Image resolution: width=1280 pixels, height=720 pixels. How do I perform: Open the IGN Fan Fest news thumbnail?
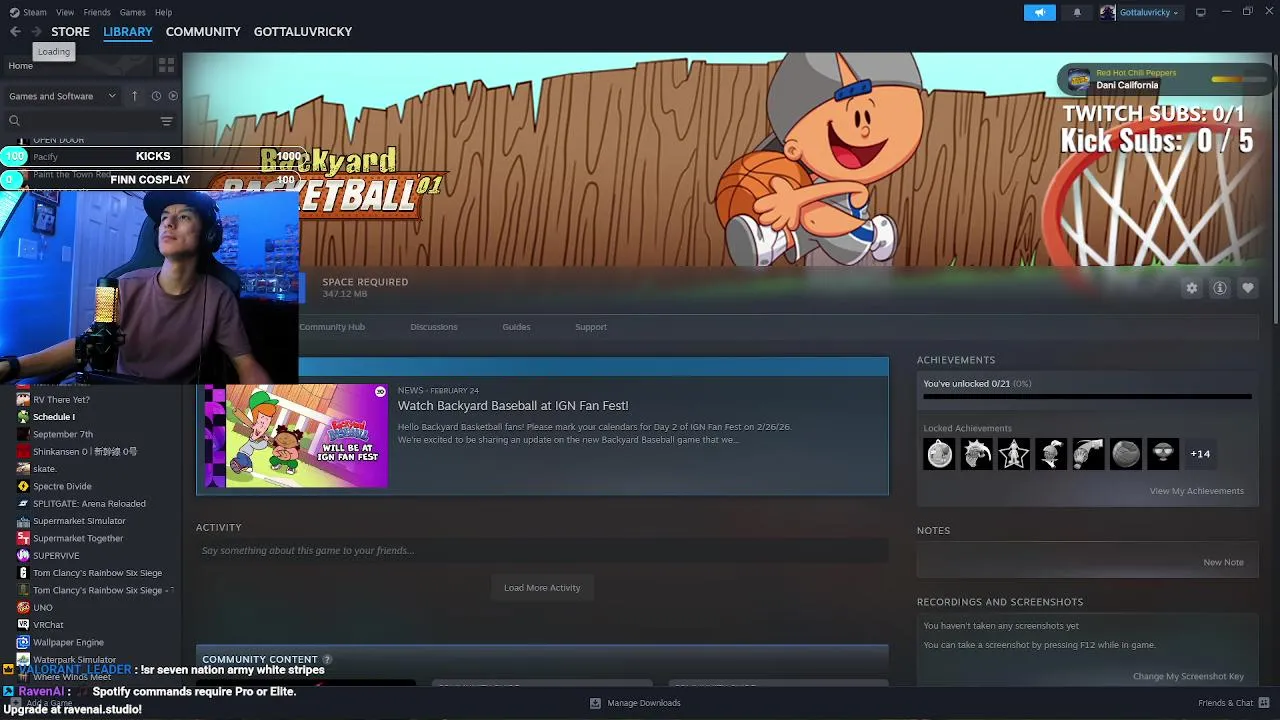tap(296, 435)
